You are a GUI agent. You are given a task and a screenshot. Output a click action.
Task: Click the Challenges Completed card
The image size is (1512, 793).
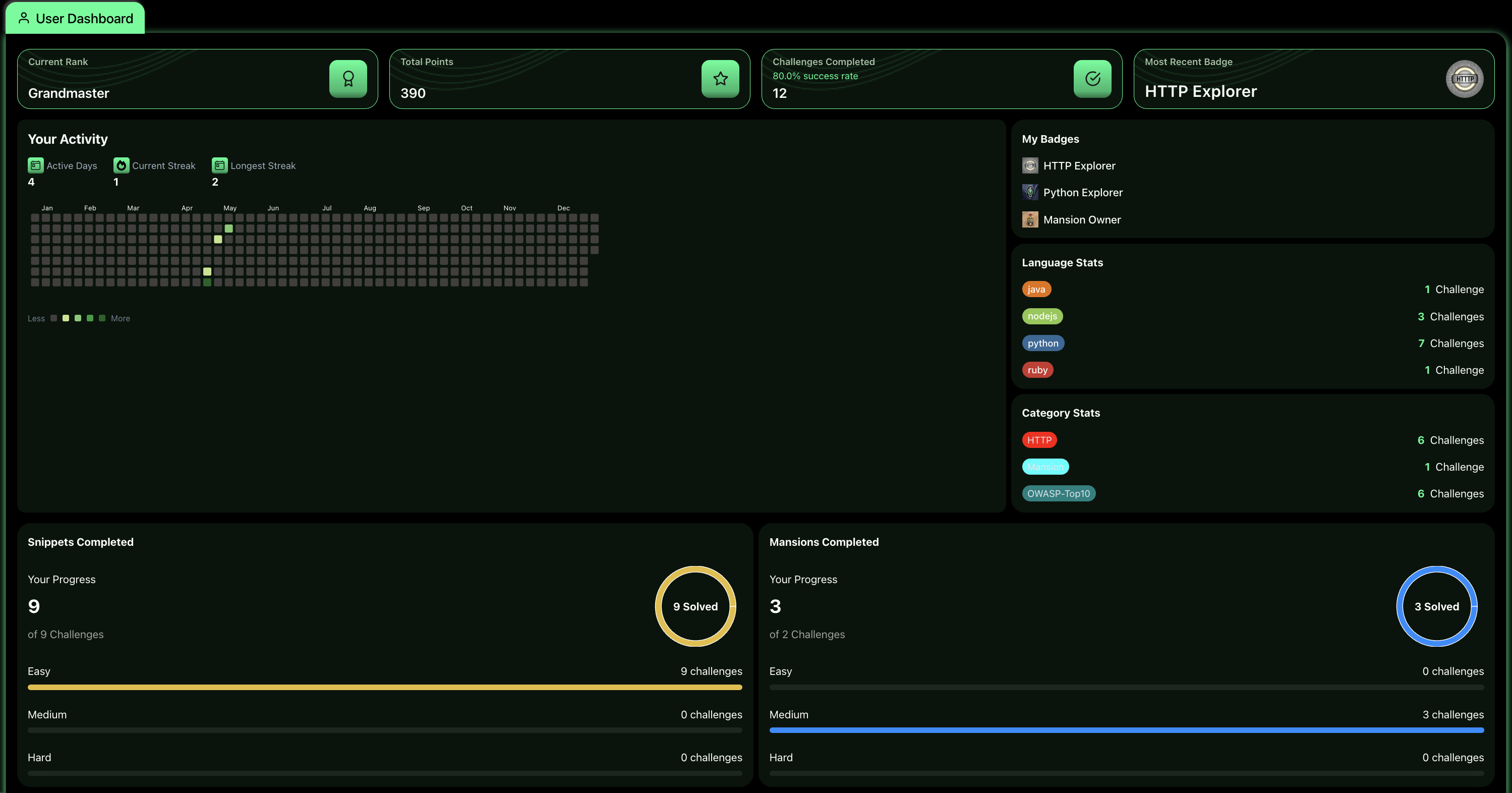pyautogui.click(x=942, y=79)
